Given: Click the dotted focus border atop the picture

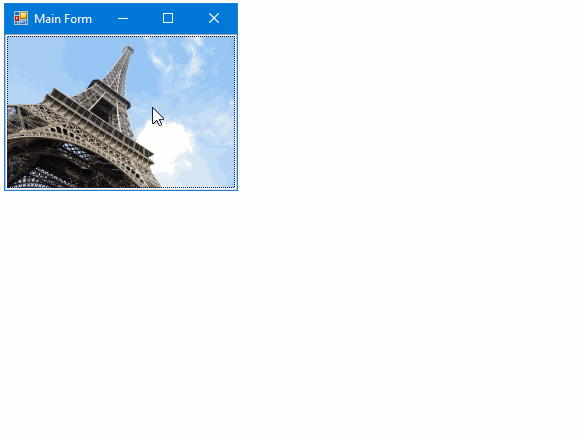Looking at the screenshot, I should pos(121,37).
